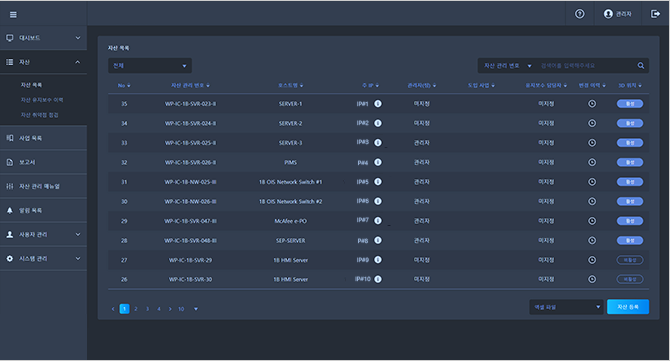Toggle 3D location pill for SERVER-3
This screenshot has height=361, width=670.
629,143
